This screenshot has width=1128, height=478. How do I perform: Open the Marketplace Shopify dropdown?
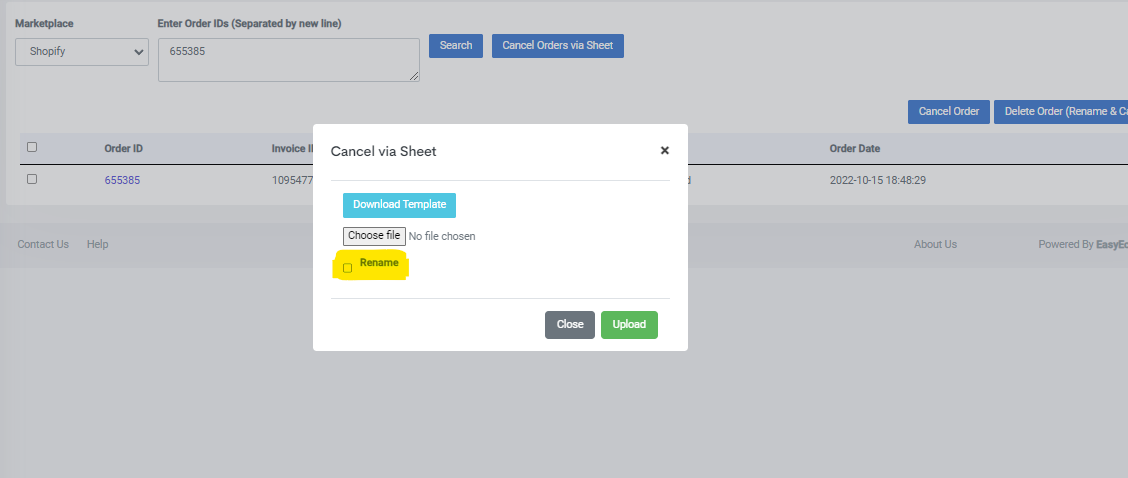[82, 52]
